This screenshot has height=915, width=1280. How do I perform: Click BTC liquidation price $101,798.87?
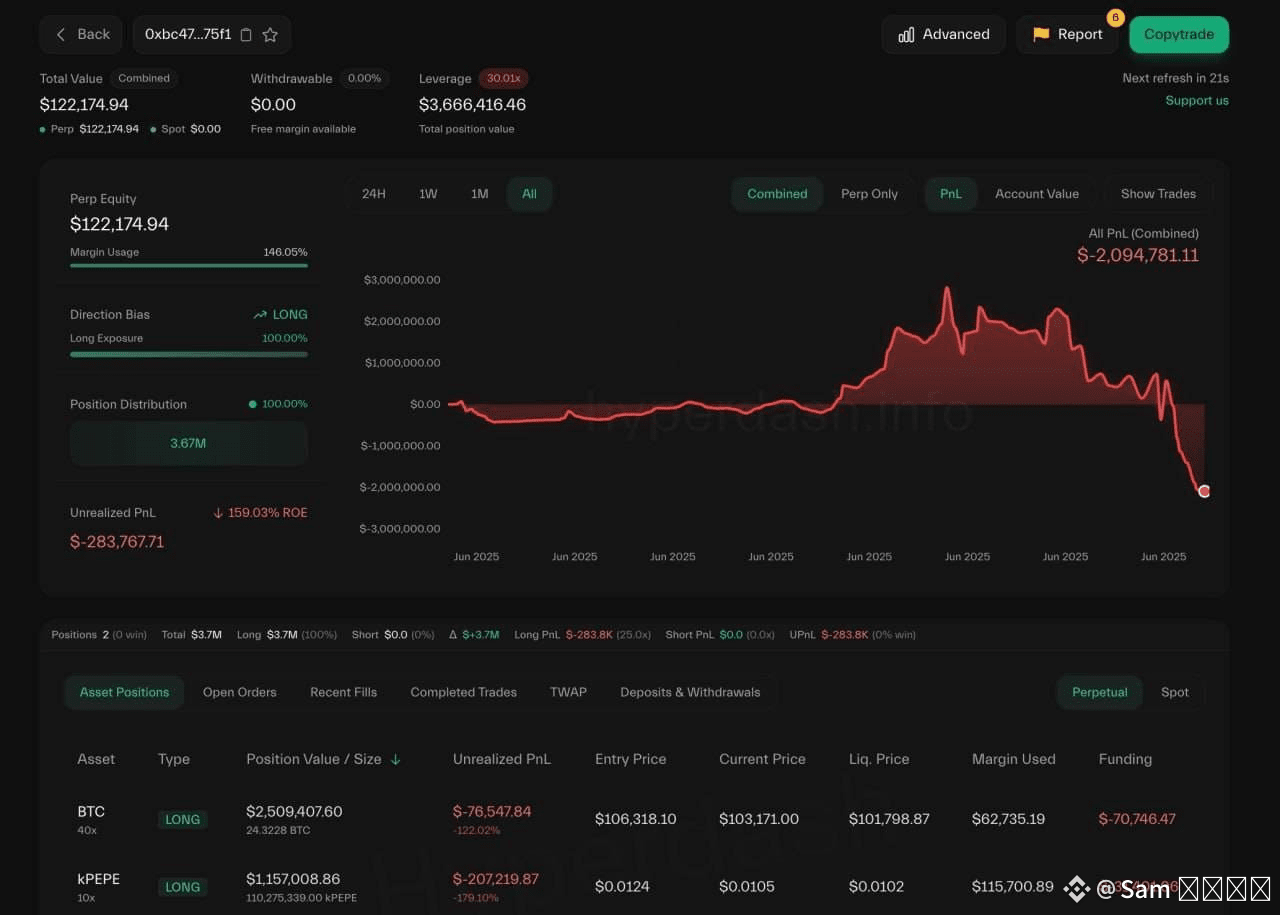[889, 819]
